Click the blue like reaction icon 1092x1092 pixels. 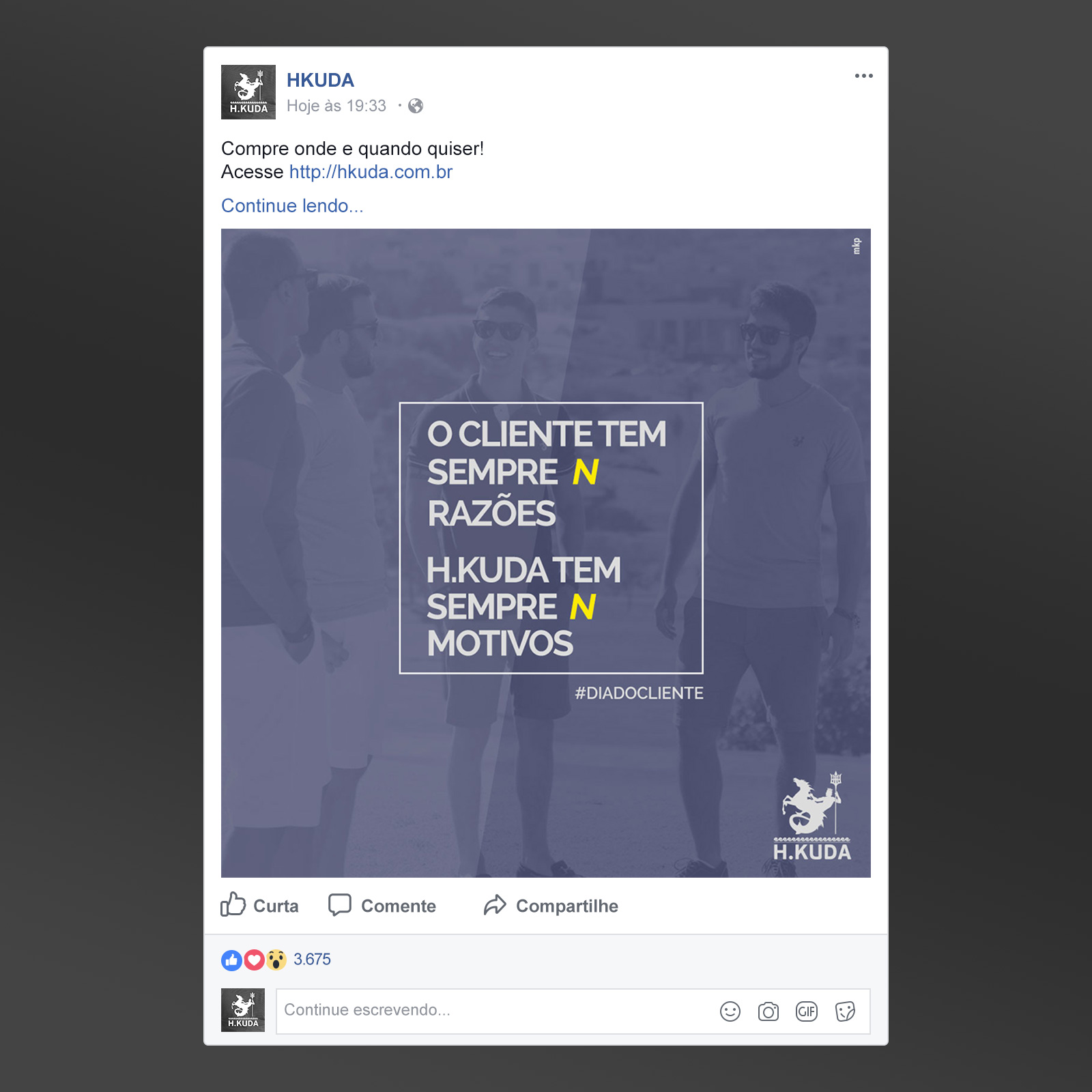pos(232,960)
